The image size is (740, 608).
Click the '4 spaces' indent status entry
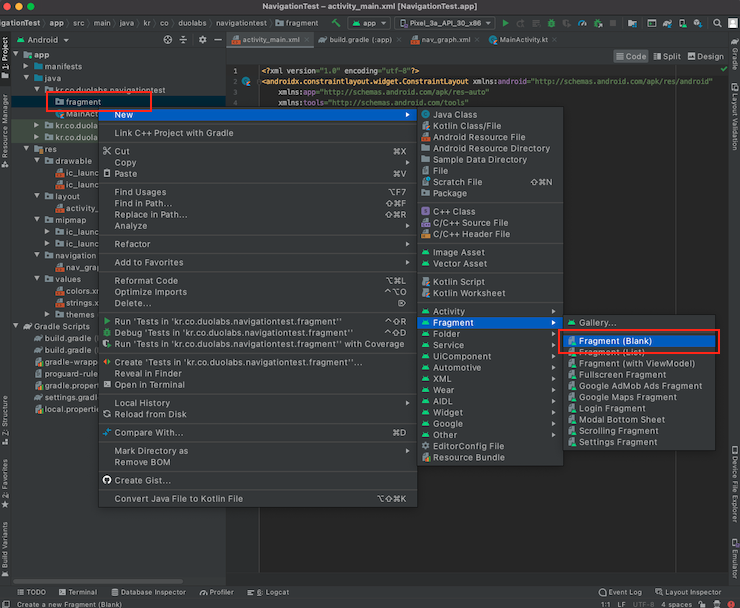(676, 604)
